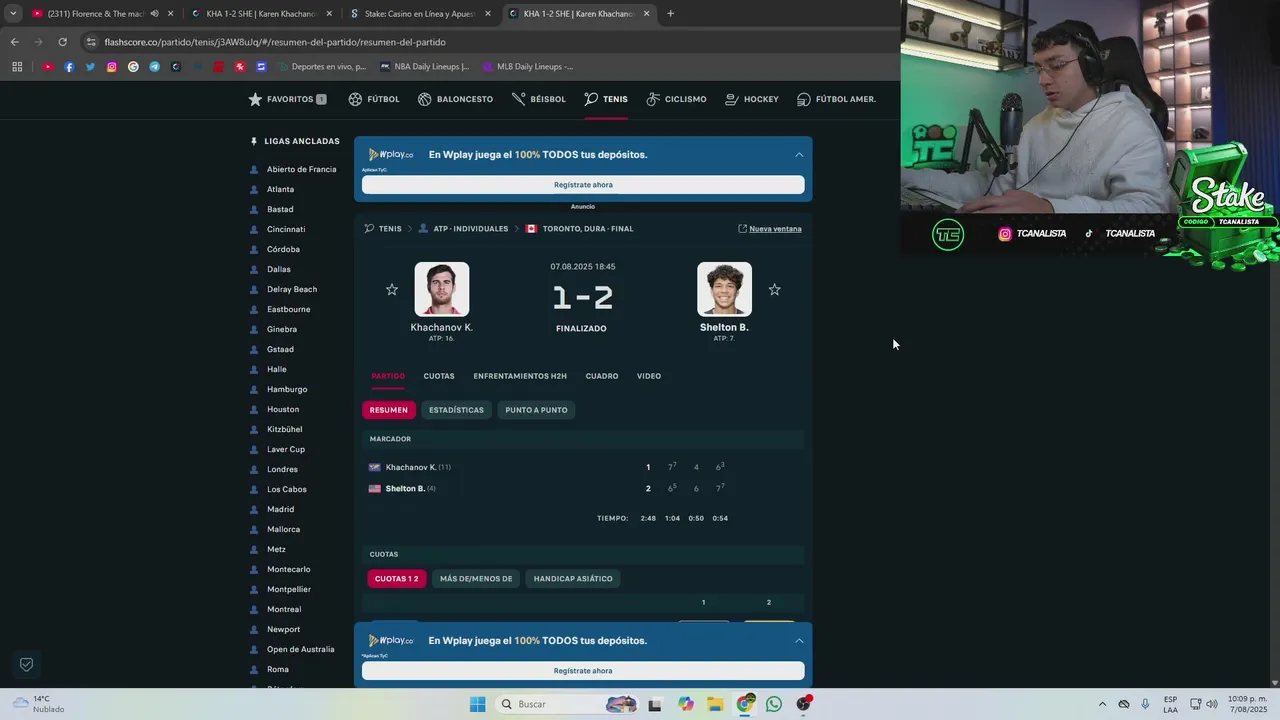Open Deportes en vivo bookmark
This screenshot has width=1280, height=720.
coord(322,67)
